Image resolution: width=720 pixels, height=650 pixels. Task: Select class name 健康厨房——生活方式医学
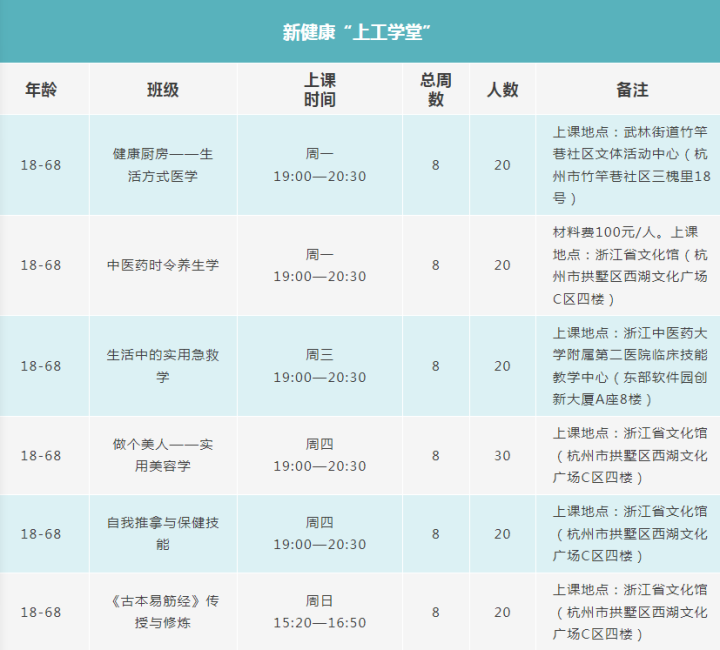pos(163,165)
